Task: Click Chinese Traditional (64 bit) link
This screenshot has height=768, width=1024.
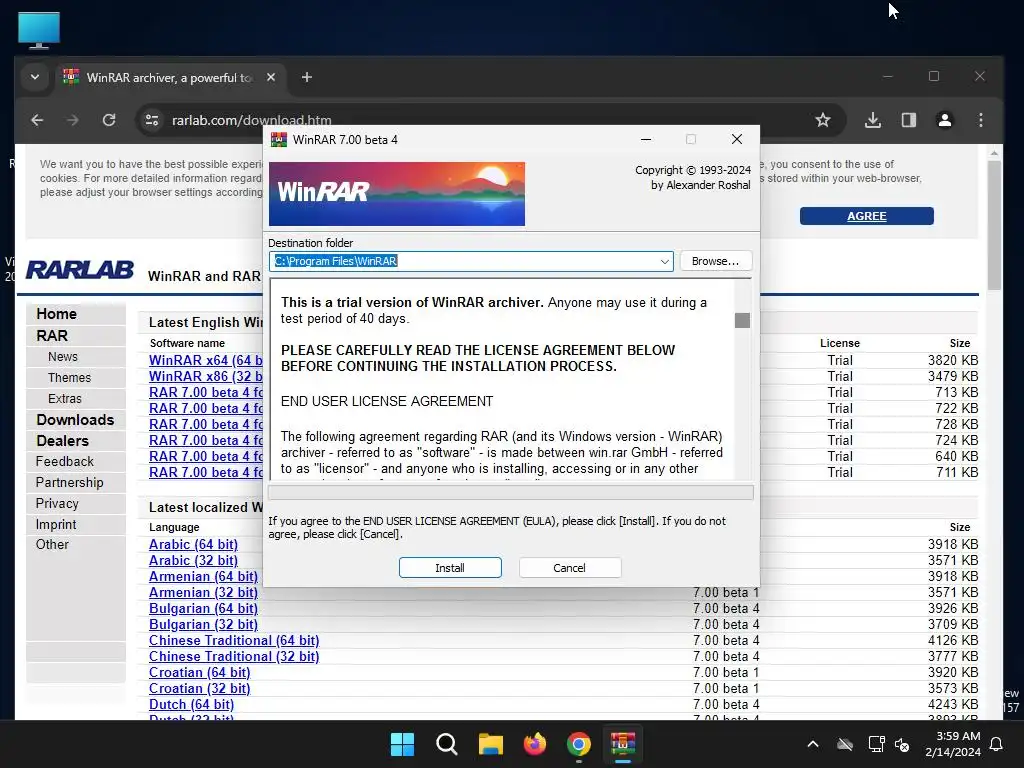Action: pos(234,641)
